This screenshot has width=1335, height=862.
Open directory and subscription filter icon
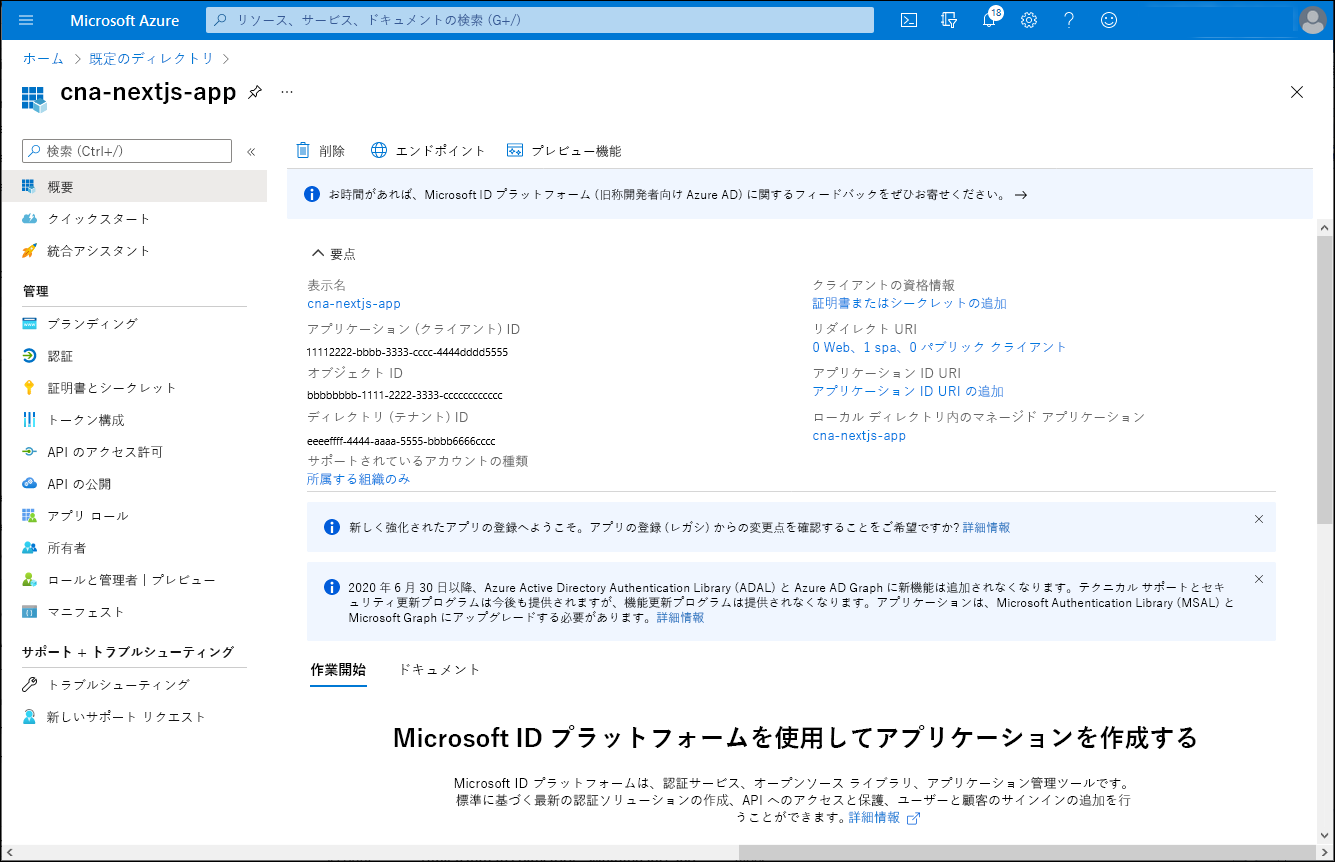[x=949, y=20]
